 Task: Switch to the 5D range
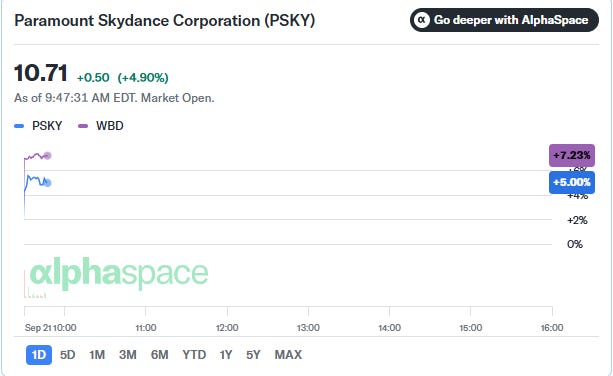(67, 355)
